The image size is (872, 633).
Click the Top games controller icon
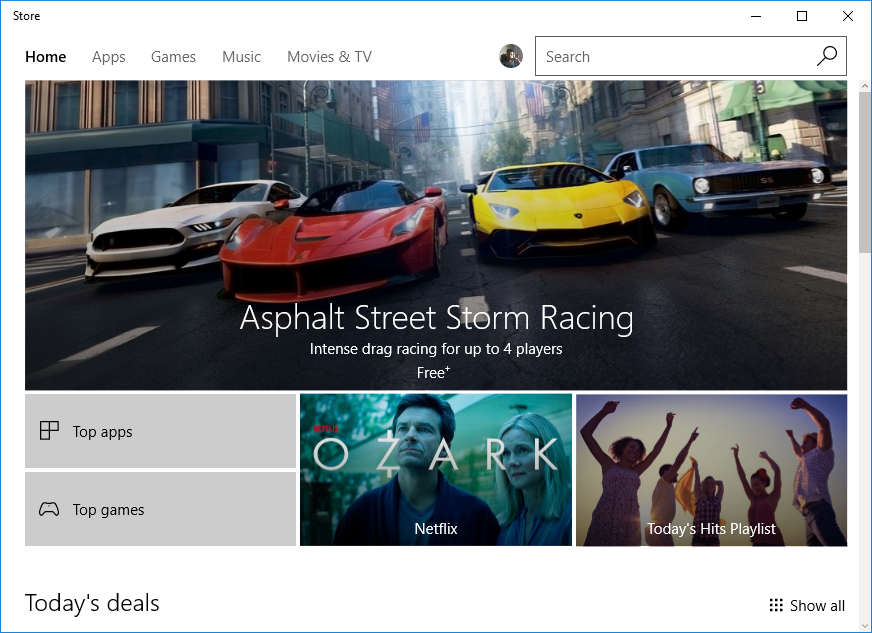[x=49, y=509]
